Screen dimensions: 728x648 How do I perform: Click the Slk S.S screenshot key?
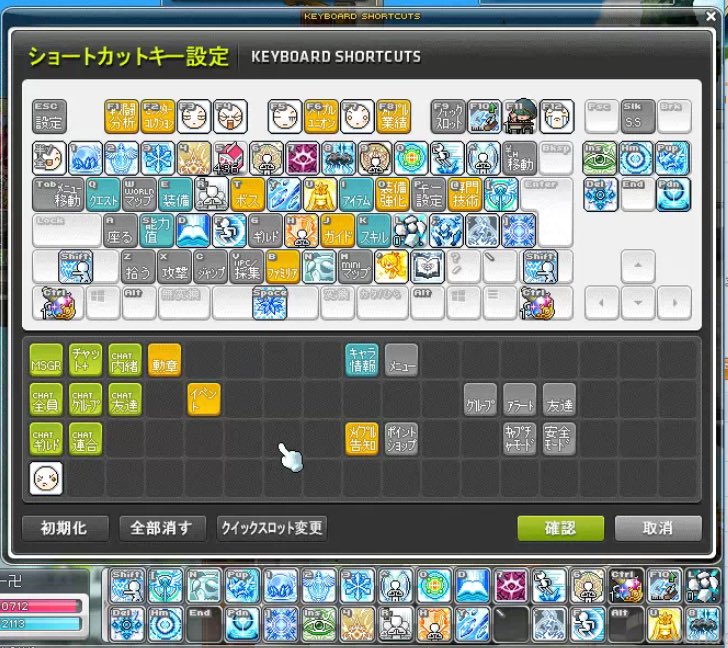click(x=638, y=117)
